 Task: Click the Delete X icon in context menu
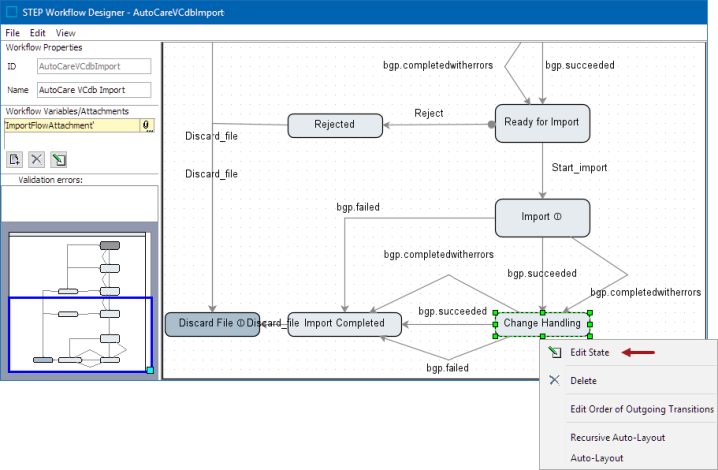click(555, 380)
